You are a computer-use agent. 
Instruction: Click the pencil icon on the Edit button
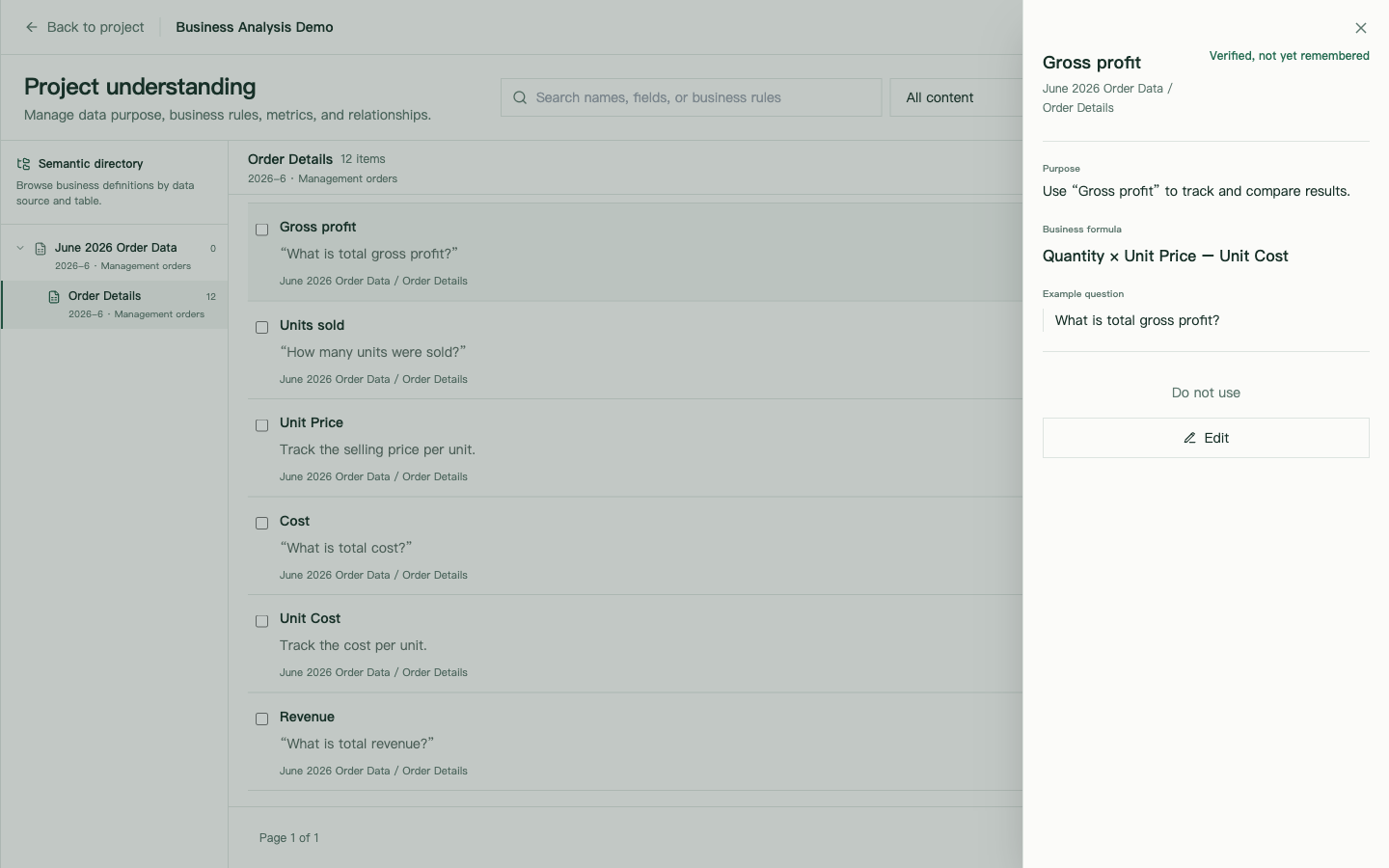[x=1189, y=438]
